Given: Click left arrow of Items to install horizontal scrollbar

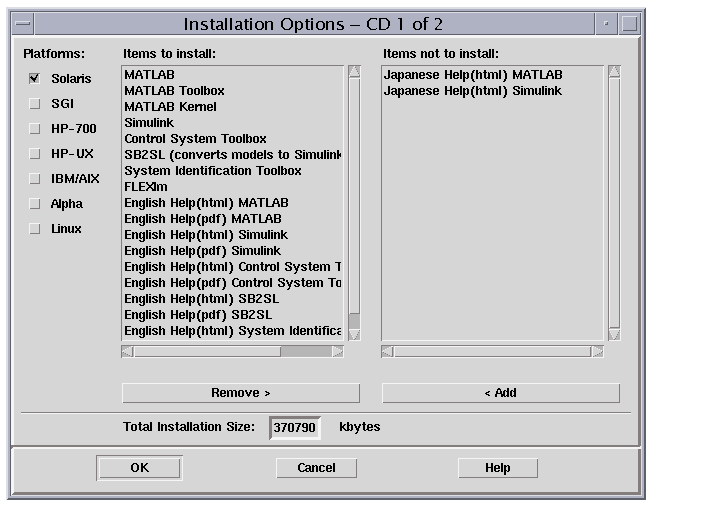Looking at the screenshot, I should pos(128,352).
